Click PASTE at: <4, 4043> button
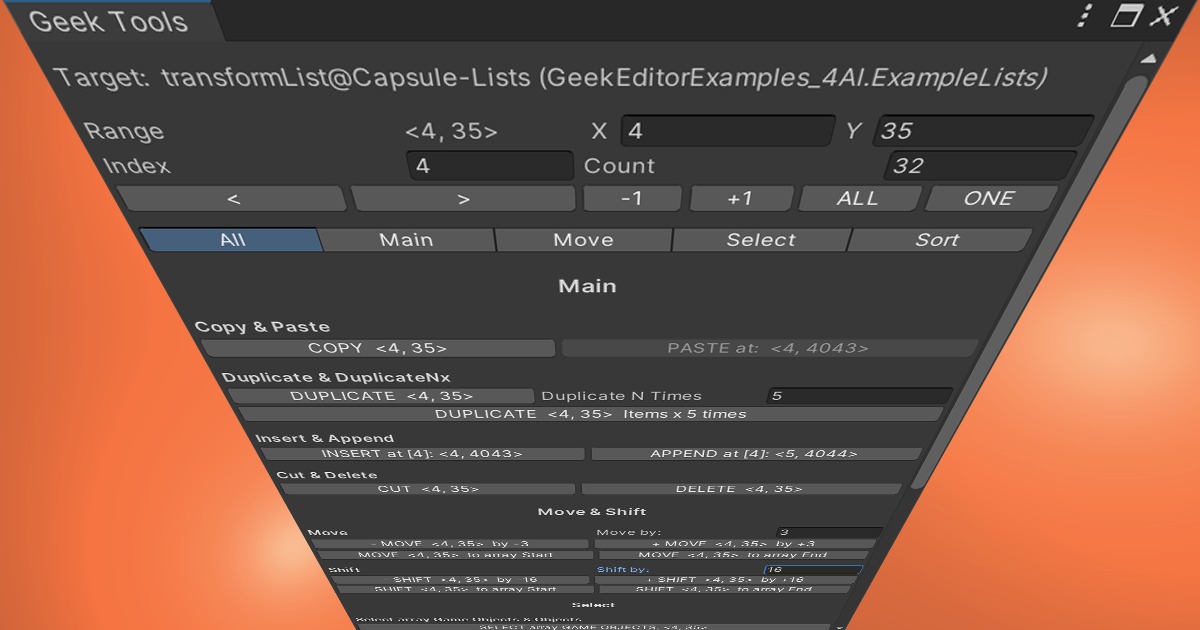 tap(769, 348)
